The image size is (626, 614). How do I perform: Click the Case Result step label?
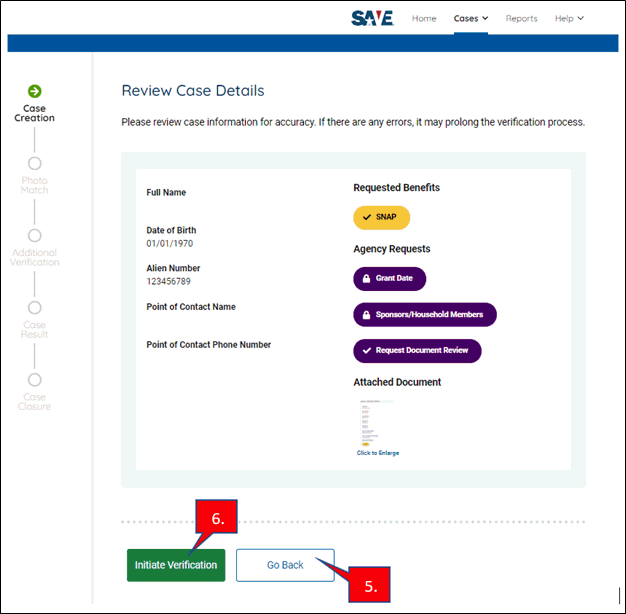click(x=34, y=329)
